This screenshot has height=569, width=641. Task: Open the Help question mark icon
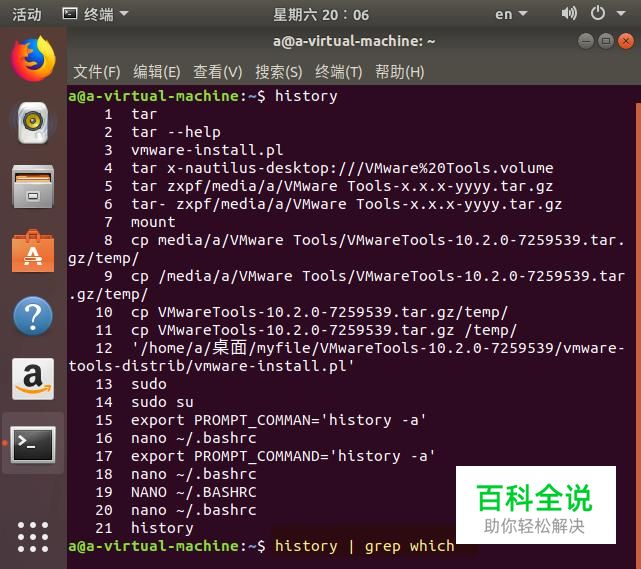point(33,316)
